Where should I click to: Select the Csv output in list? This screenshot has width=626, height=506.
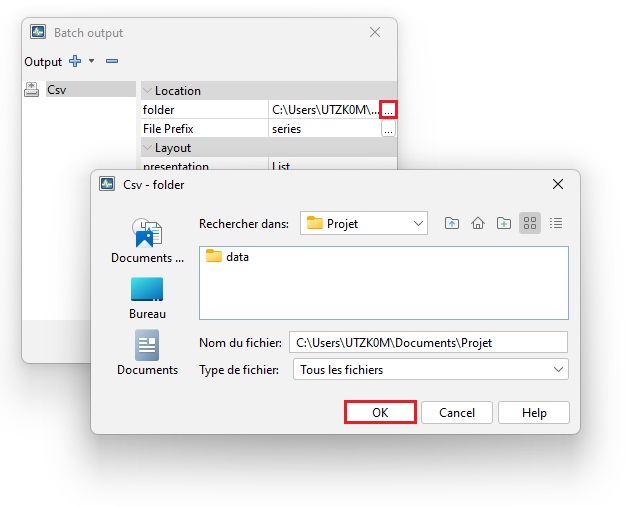[57, 90]
